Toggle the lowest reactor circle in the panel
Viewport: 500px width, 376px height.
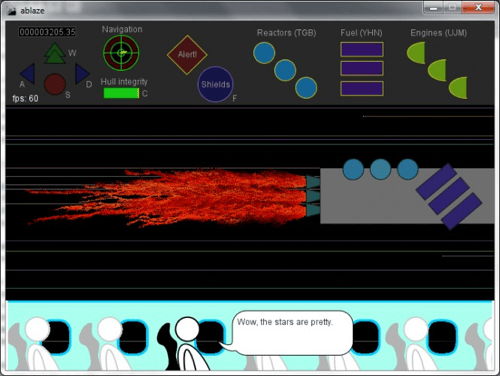pos(306,88)
